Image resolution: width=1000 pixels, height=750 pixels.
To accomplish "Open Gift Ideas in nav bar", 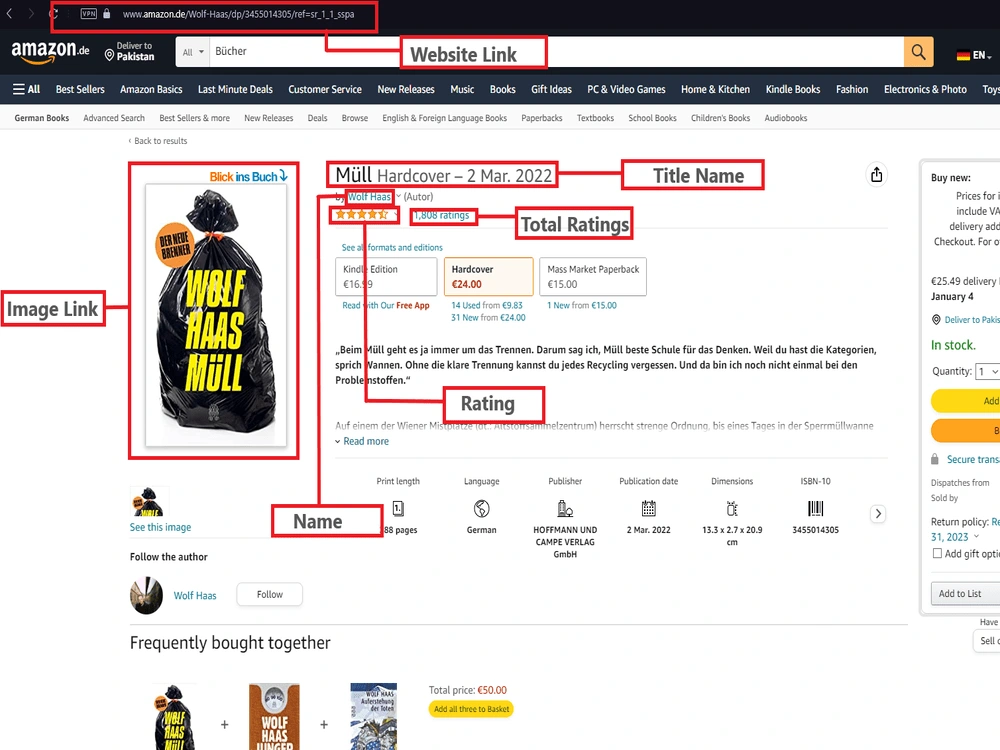I will (x=551, y=89).
